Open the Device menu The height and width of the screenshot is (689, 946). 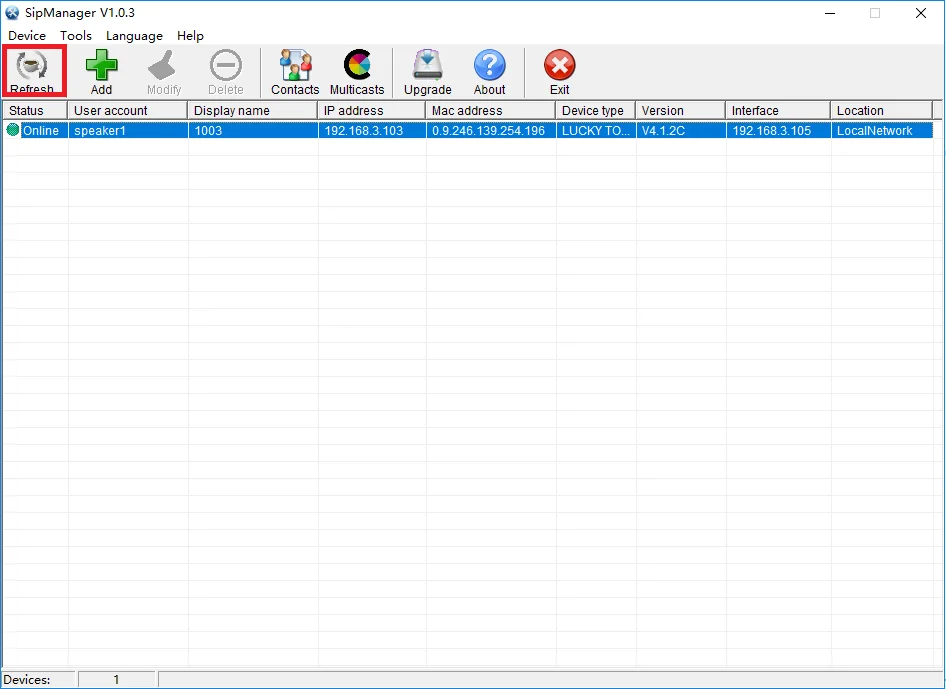pyautogui.click(x=26, y=35)
